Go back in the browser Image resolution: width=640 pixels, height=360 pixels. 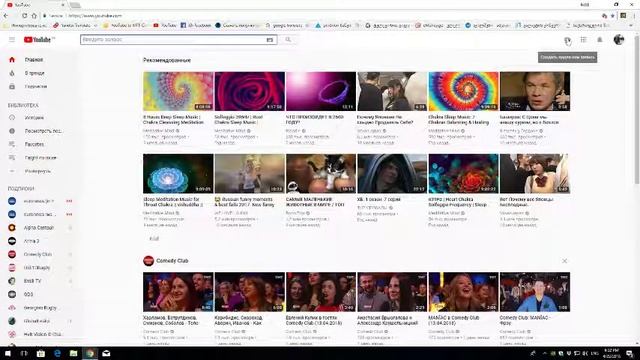[x=6, y=16]
